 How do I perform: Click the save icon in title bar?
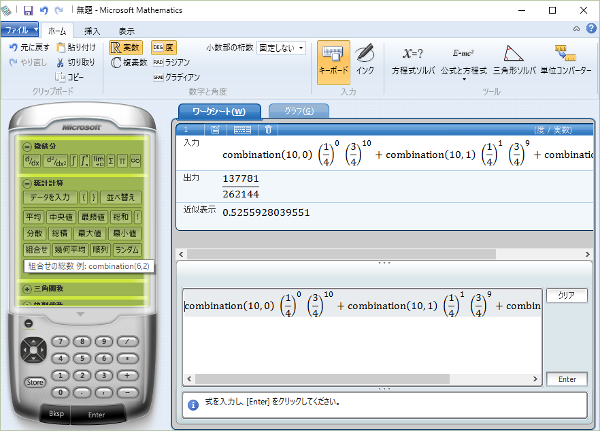pyautogui.click(x=28, y=10)
